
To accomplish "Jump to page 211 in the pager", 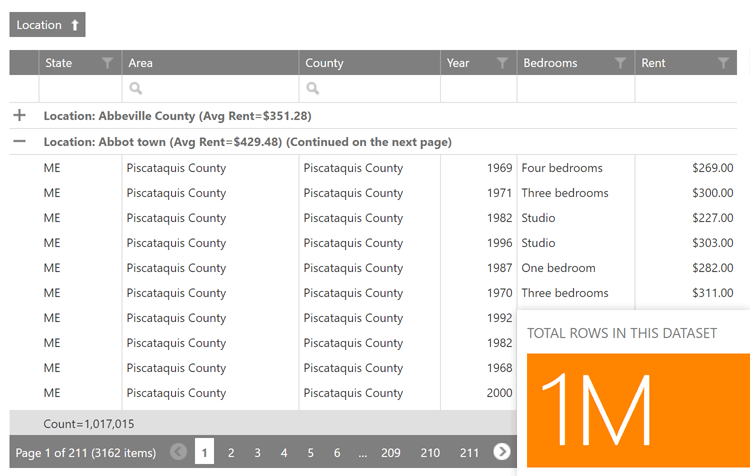I will 469,453.
